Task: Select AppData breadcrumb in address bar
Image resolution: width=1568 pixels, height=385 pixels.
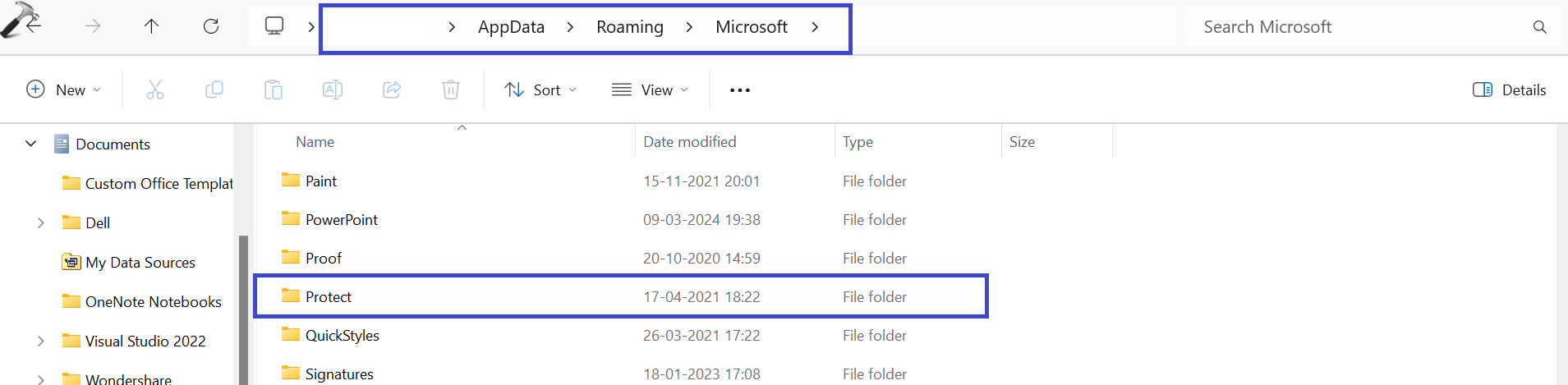Action: click(x=511, y=27)
